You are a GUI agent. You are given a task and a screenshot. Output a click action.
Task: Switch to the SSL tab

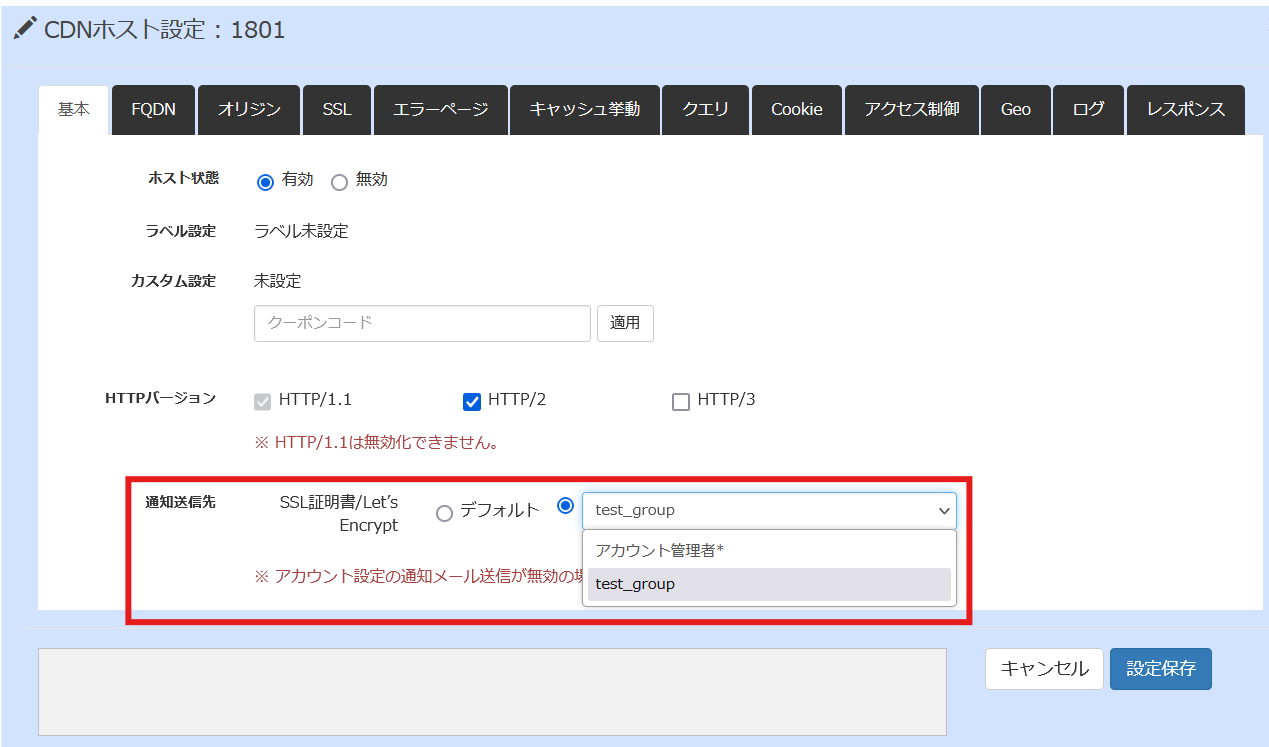tap(337, 110)
